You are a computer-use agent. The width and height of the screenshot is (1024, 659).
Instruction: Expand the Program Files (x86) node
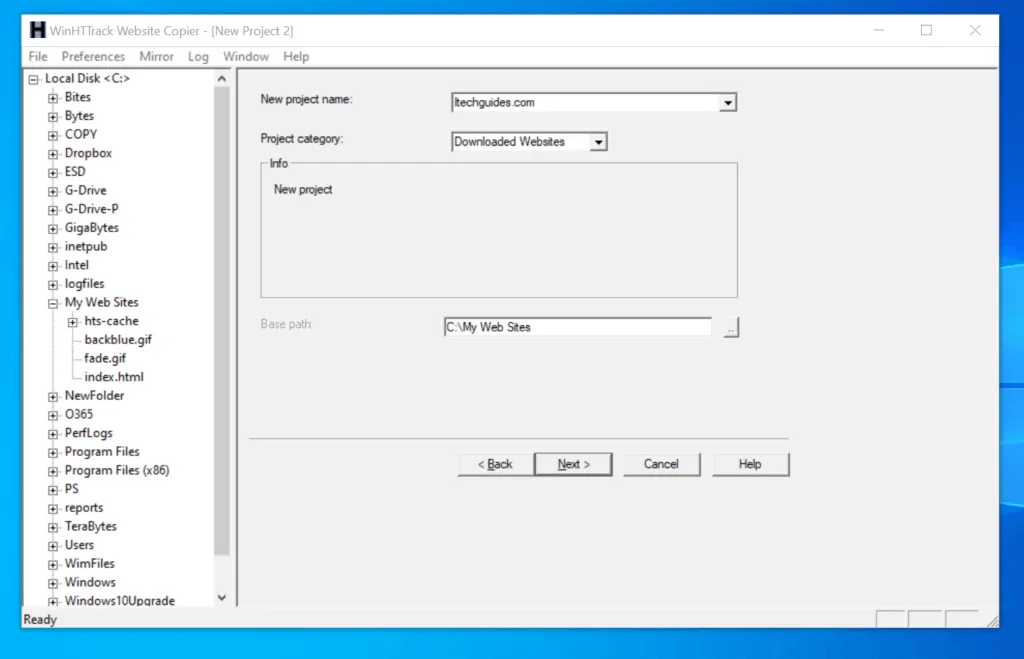[53, 472]
